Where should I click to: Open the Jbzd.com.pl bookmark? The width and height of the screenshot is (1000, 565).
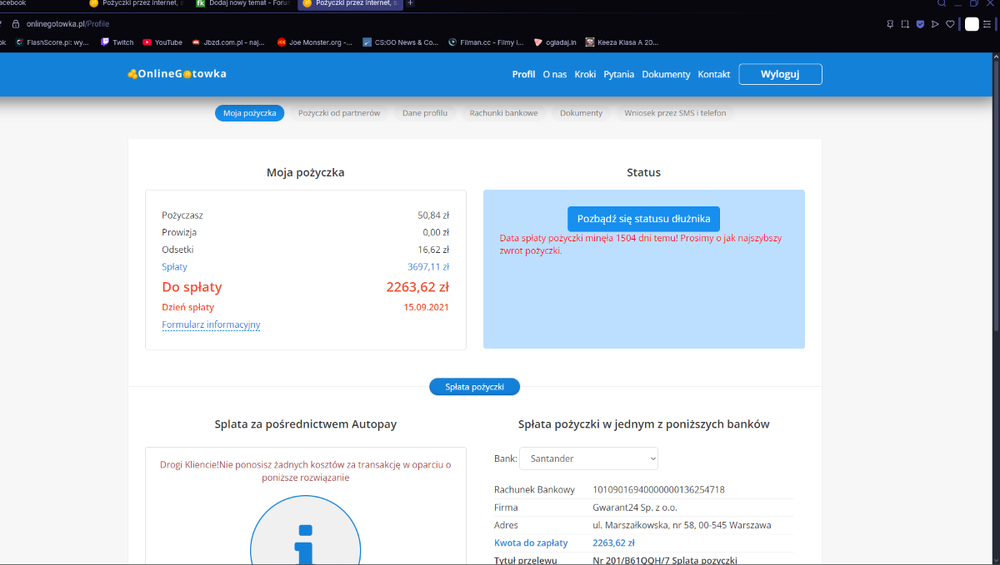pos(228,43)
